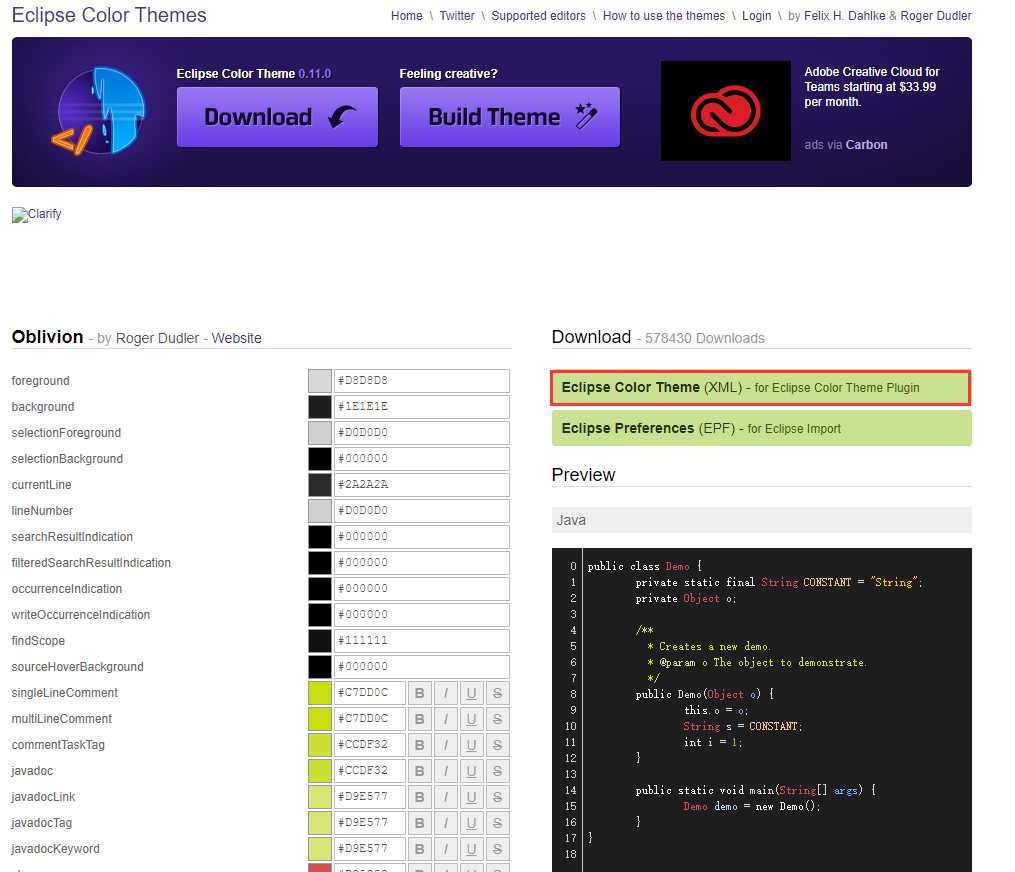Download Eclipse Color Theme XML
Screen dimensions: 1015x872
click(761, 388)
